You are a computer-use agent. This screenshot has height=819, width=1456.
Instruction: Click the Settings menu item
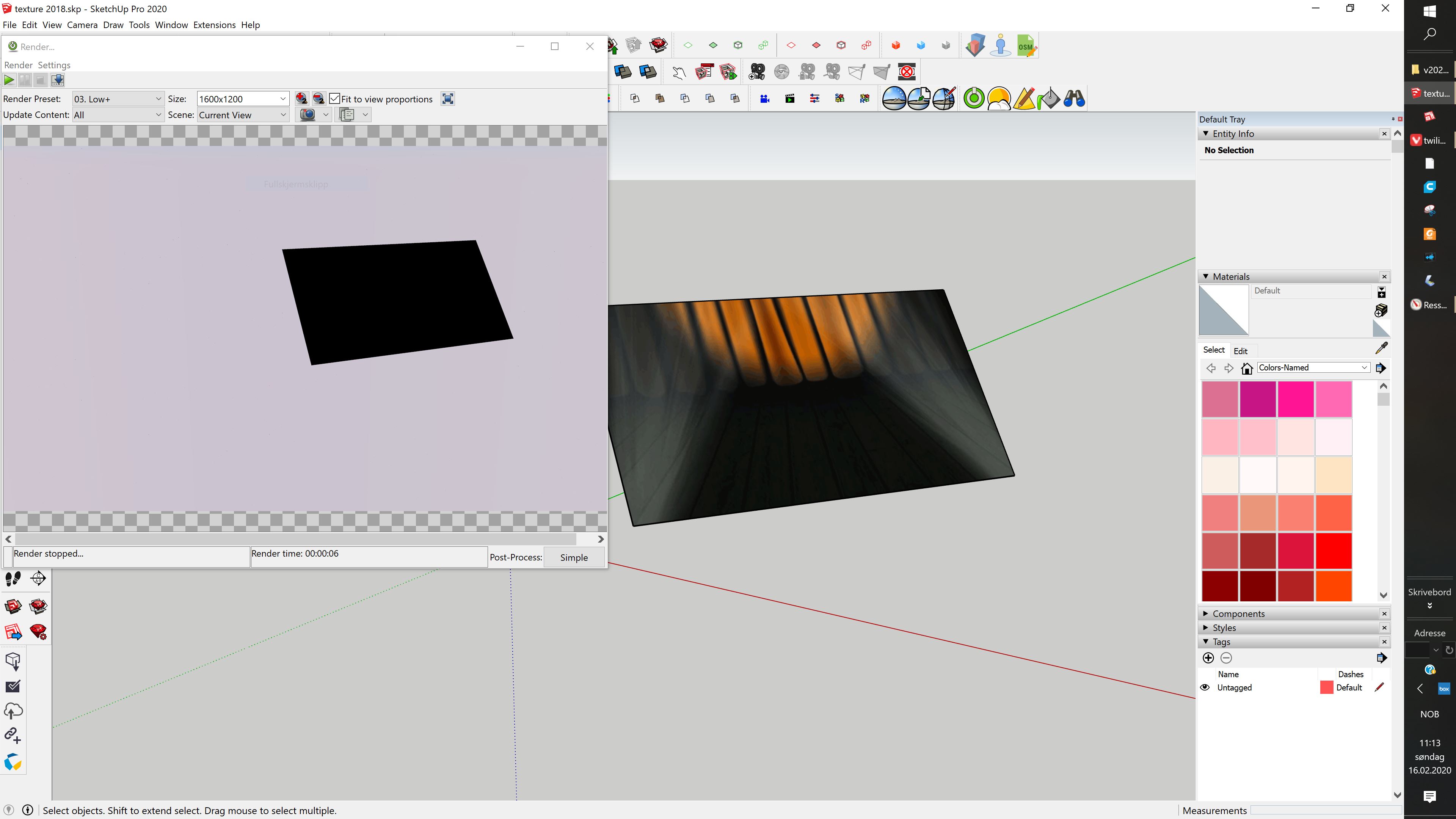(x=54, y=65)
